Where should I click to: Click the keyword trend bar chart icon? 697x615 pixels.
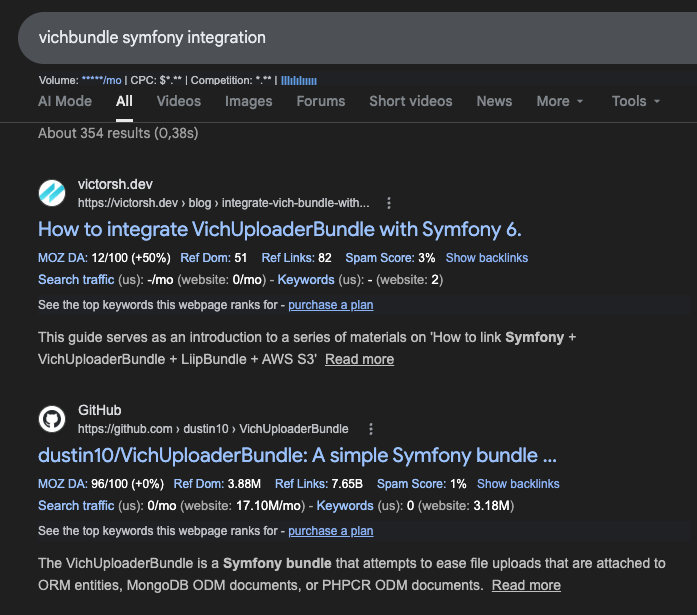tap(299, 80)
